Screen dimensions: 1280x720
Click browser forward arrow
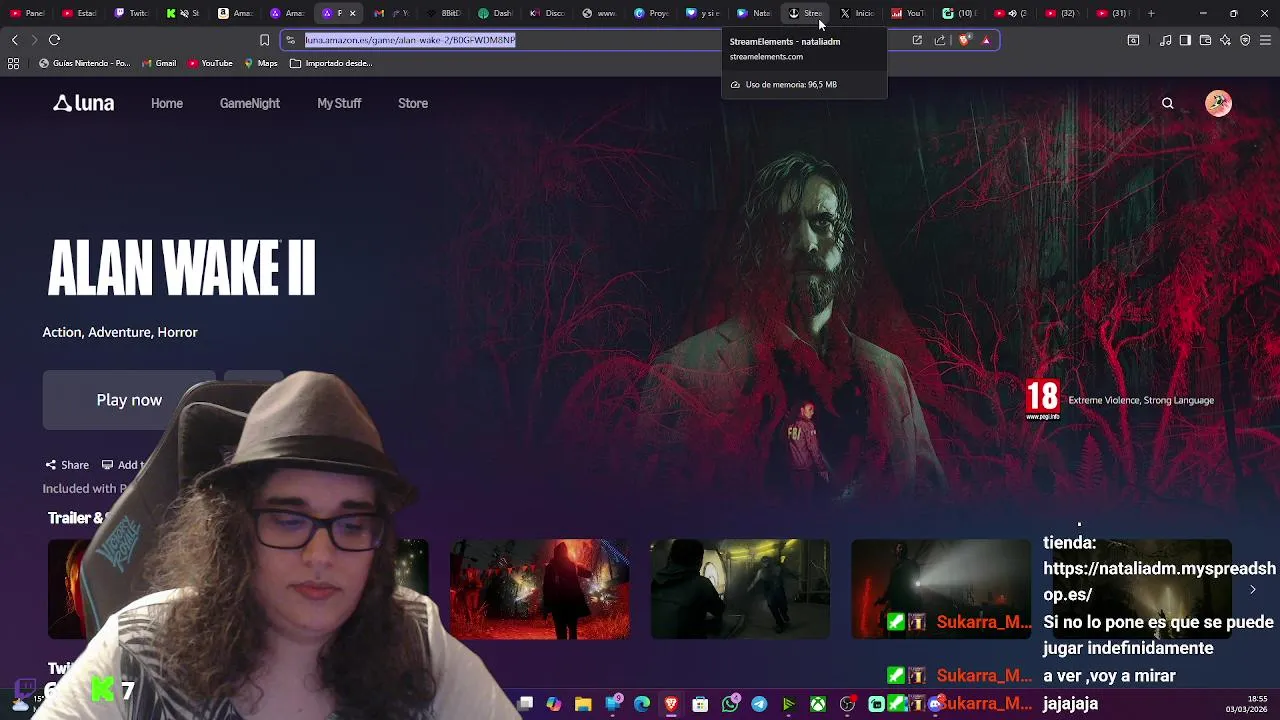pos(34,40)
